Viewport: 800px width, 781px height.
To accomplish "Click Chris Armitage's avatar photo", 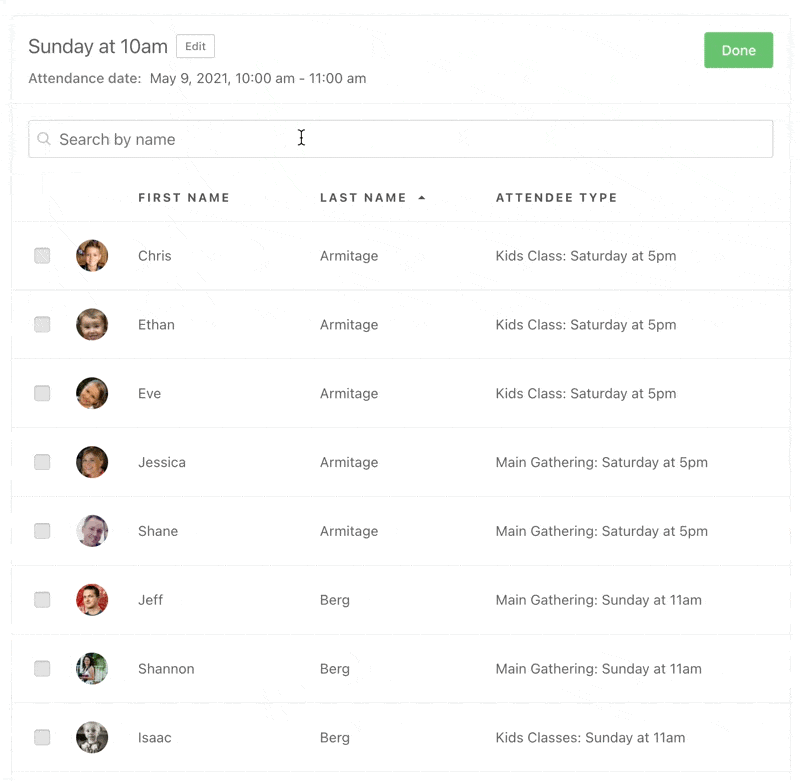I will coord(92,256).
